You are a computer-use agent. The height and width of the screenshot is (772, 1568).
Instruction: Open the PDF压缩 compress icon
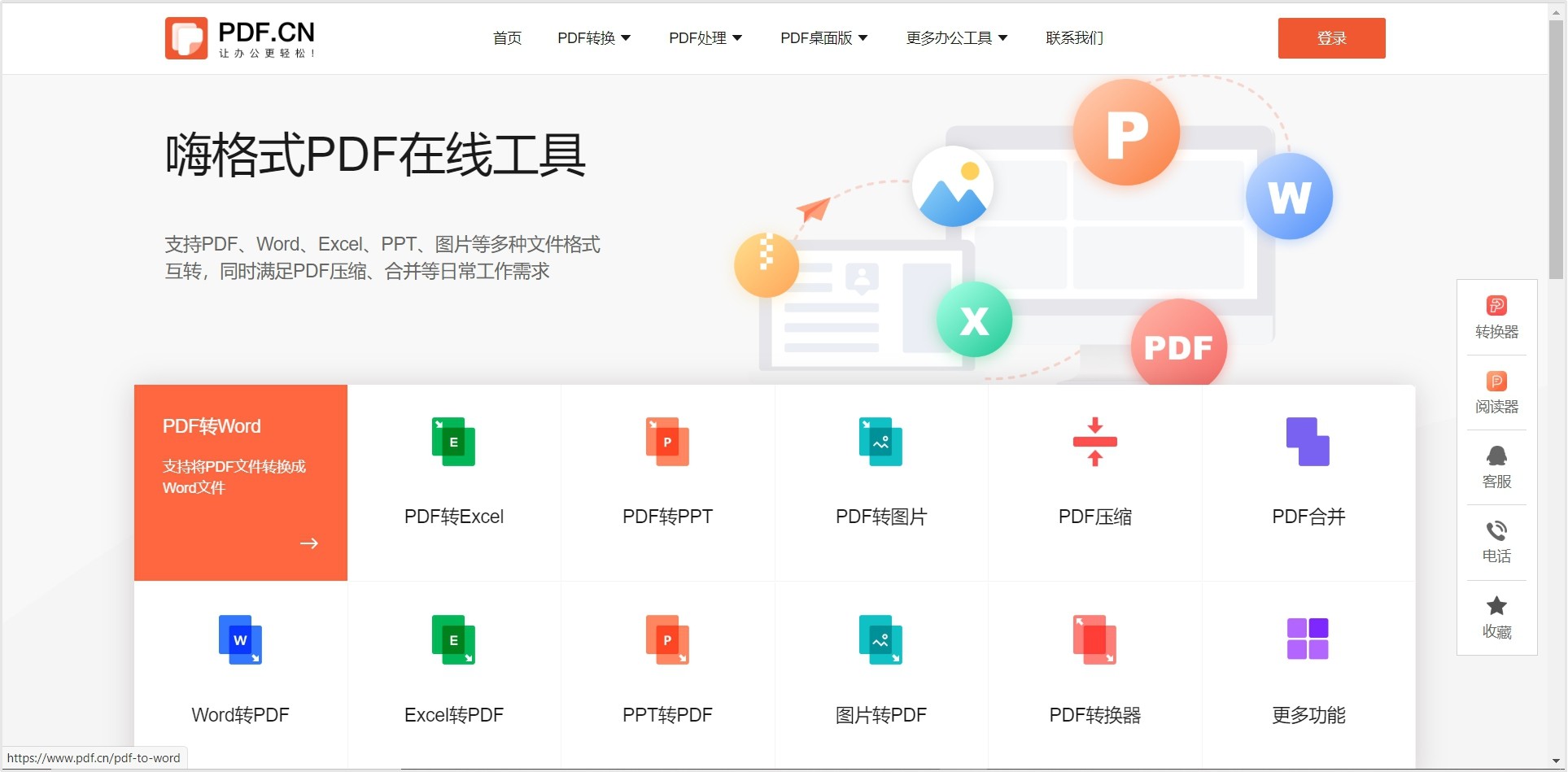[x=1094, y=442]
